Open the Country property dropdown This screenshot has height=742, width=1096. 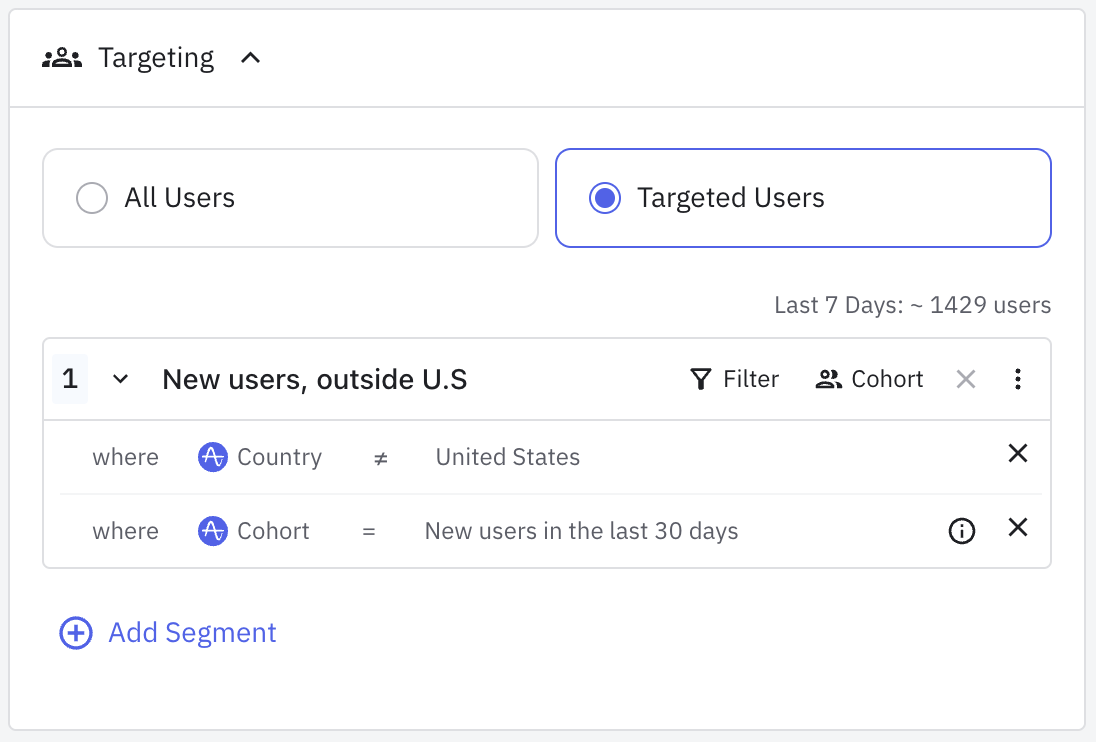tap(279, 457)
